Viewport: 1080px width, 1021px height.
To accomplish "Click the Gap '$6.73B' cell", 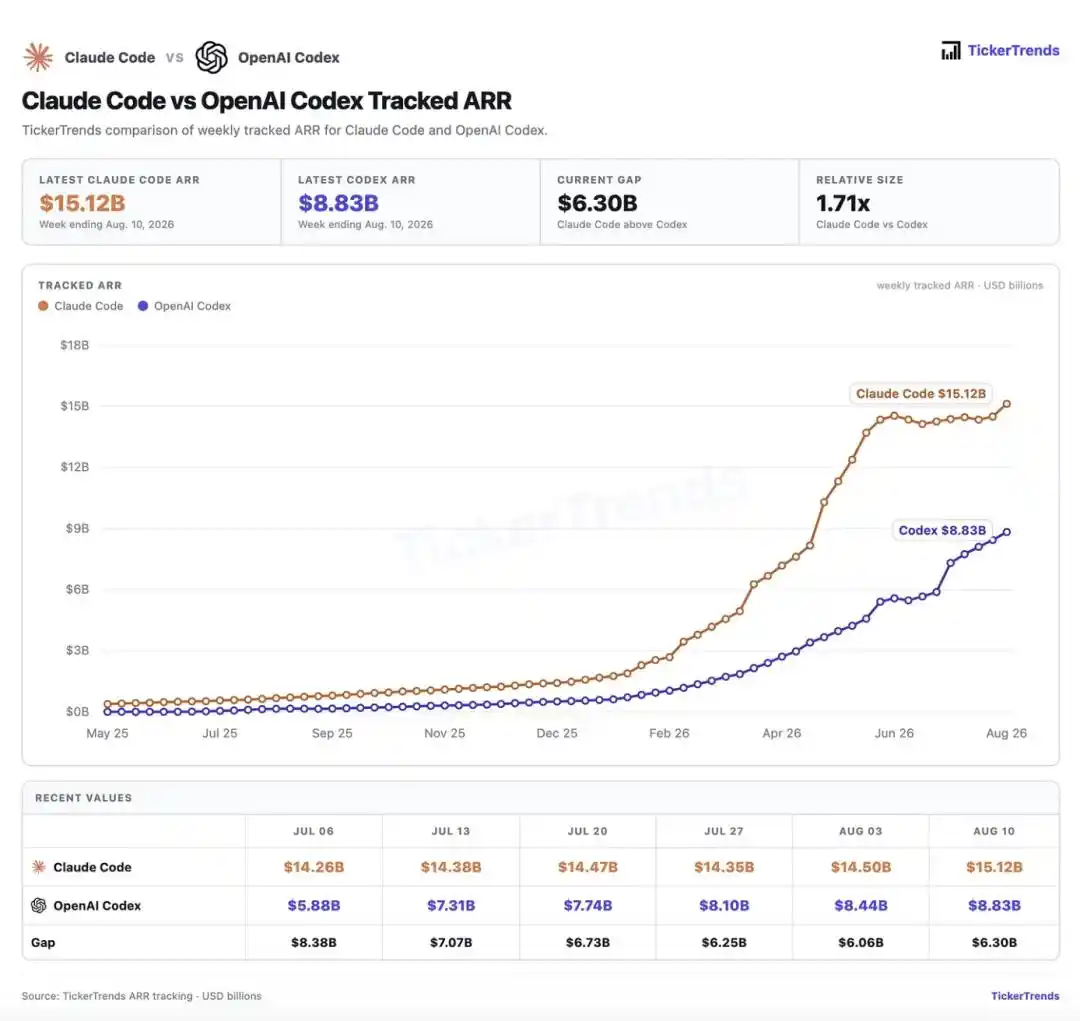I will pyautogui.click(x=588, y=942).
